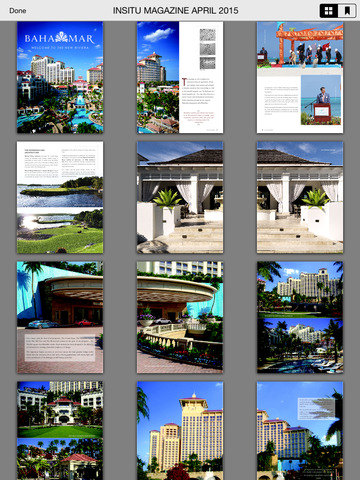Screen dimensions: 360x480
Task: Tap the text caption box on entrance page
Action: 60,348
